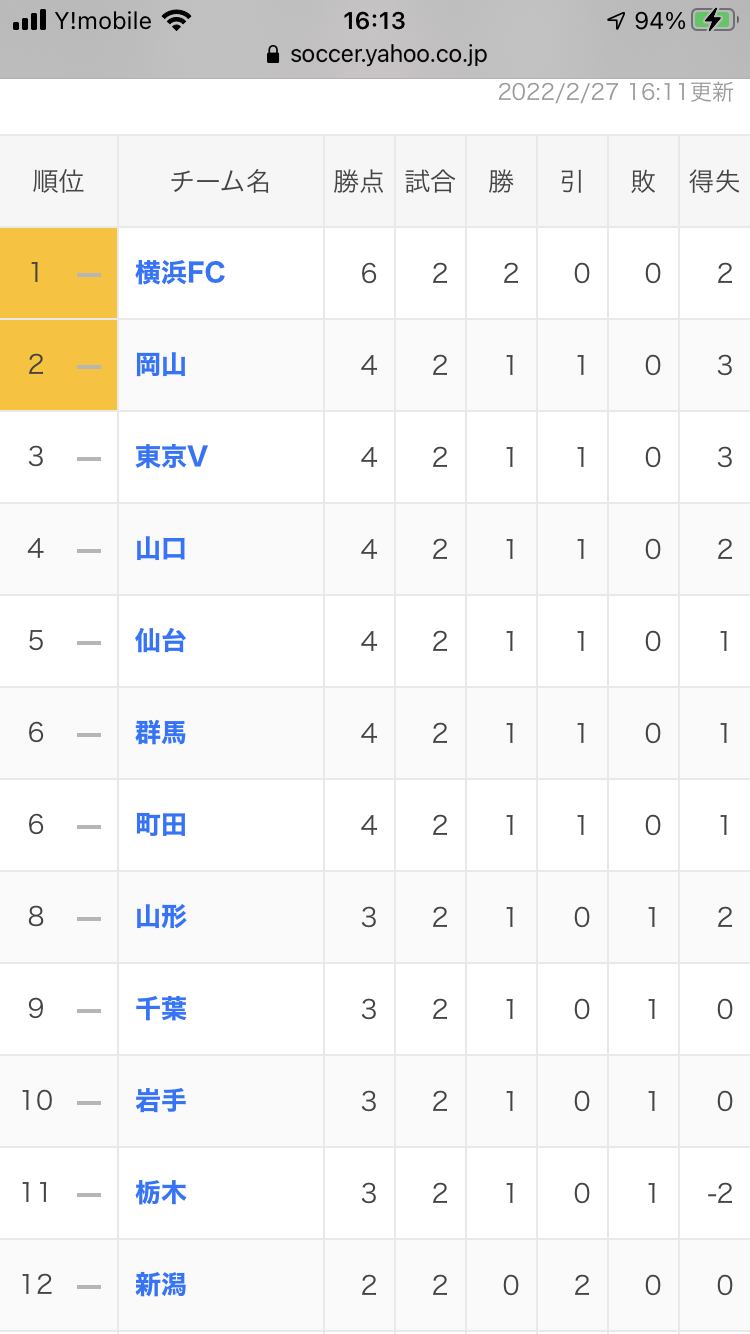Open the 岩手 team link

pyautogui.click(x=161, y=1101)
